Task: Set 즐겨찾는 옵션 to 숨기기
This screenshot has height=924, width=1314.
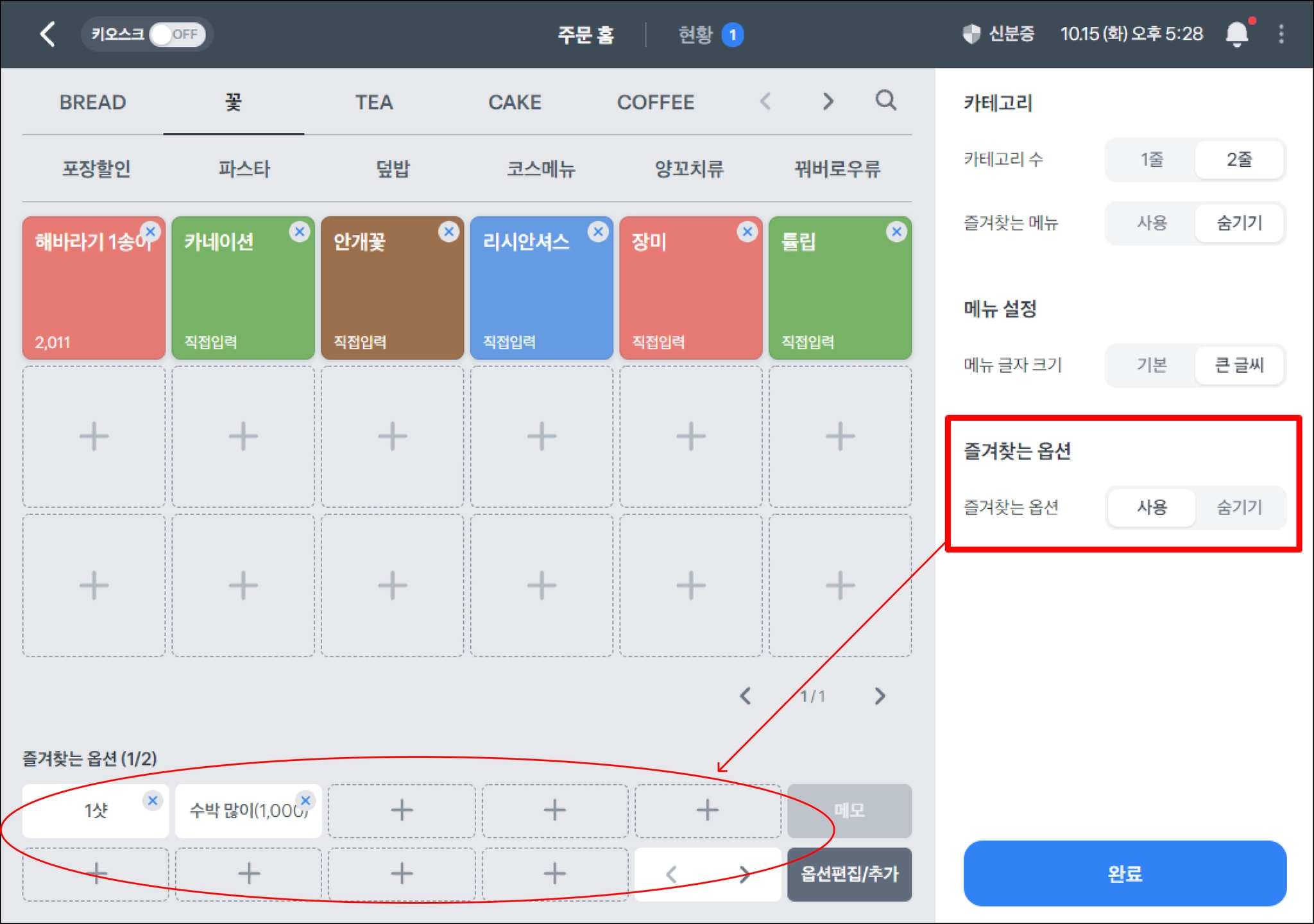Action: pos(1239,508)
